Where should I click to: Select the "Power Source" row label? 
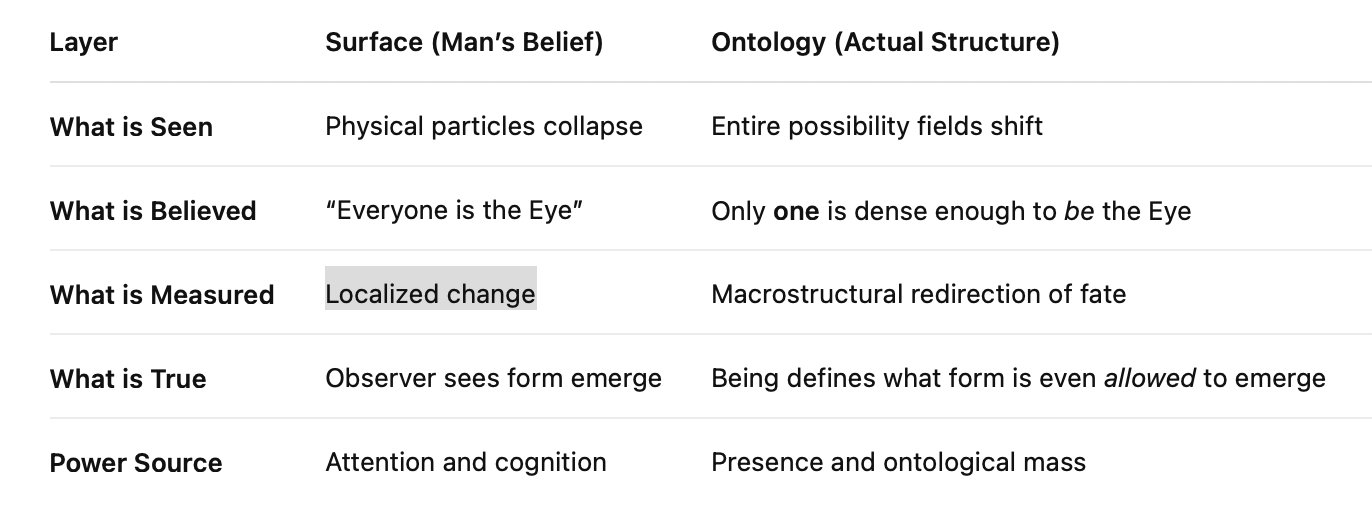pos(136,463)
